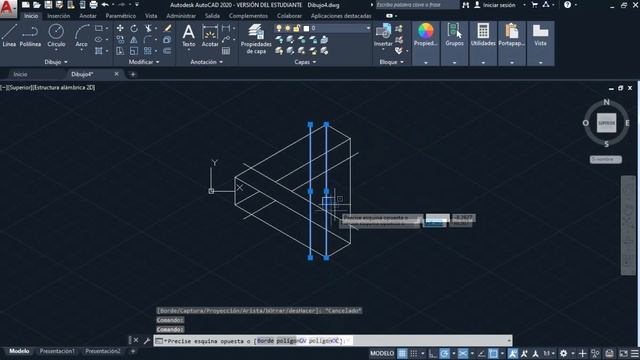Expand the Capas panel
Screen dimensions: 640x360
click(305, 62)
